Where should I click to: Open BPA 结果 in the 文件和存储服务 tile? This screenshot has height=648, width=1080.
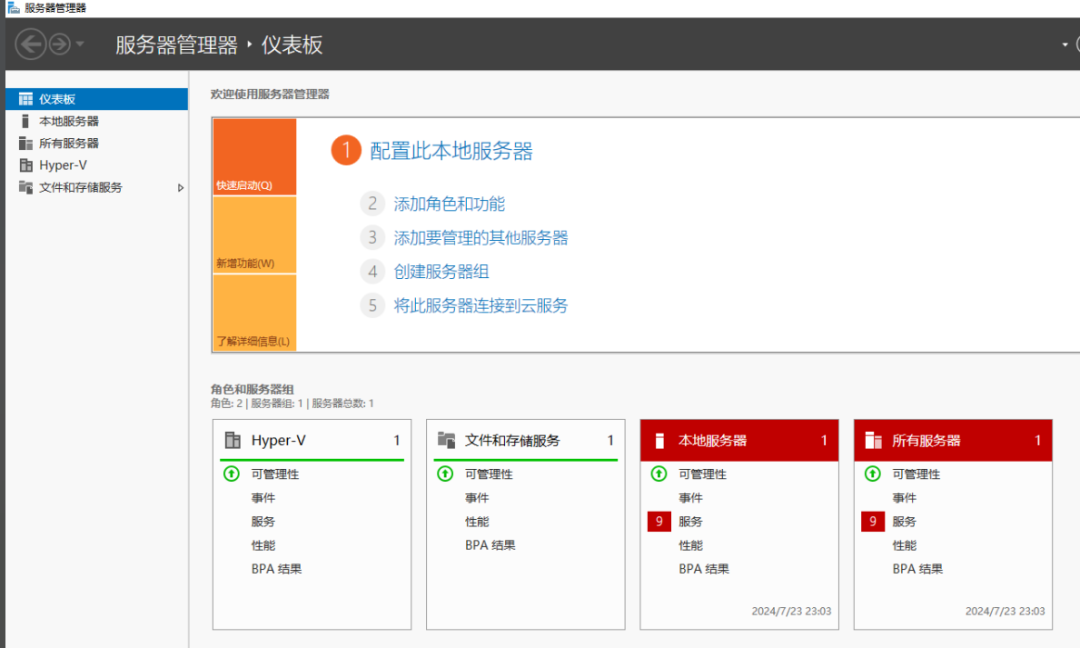click(x=490, y=545)
